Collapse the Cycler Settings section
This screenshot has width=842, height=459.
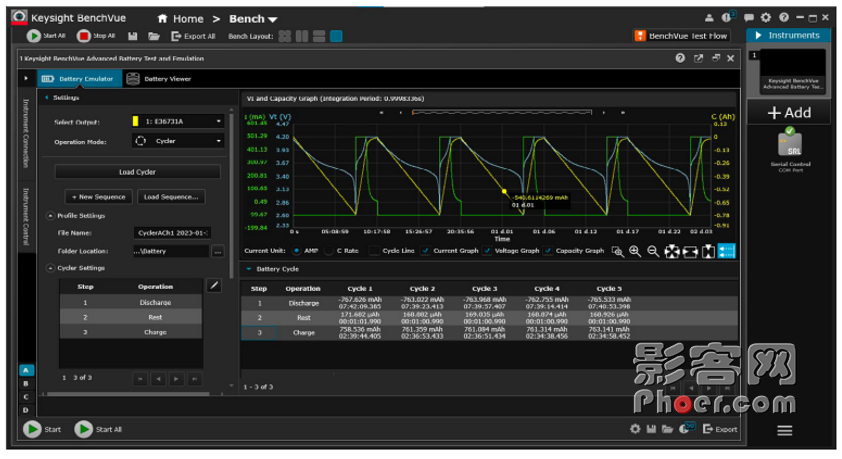click(50, 268)
